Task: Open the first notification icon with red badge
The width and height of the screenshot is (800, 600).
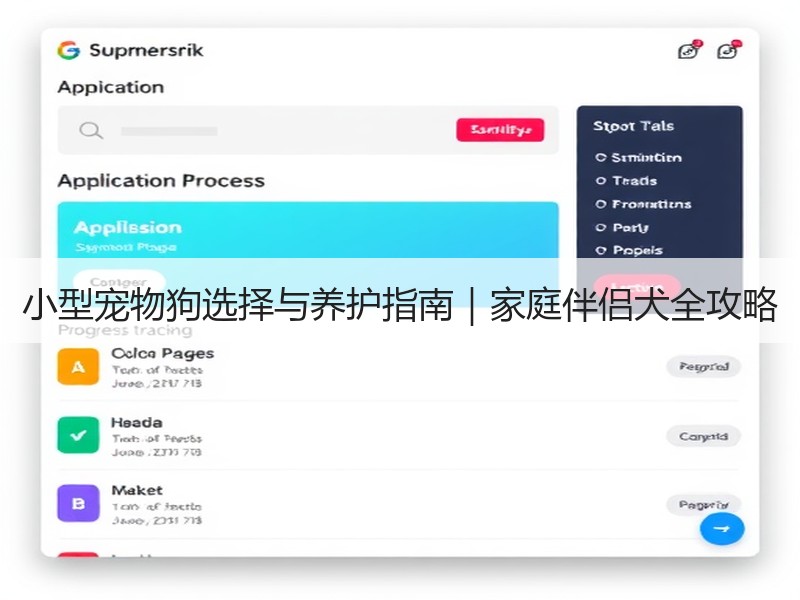Action: point(689,49)
